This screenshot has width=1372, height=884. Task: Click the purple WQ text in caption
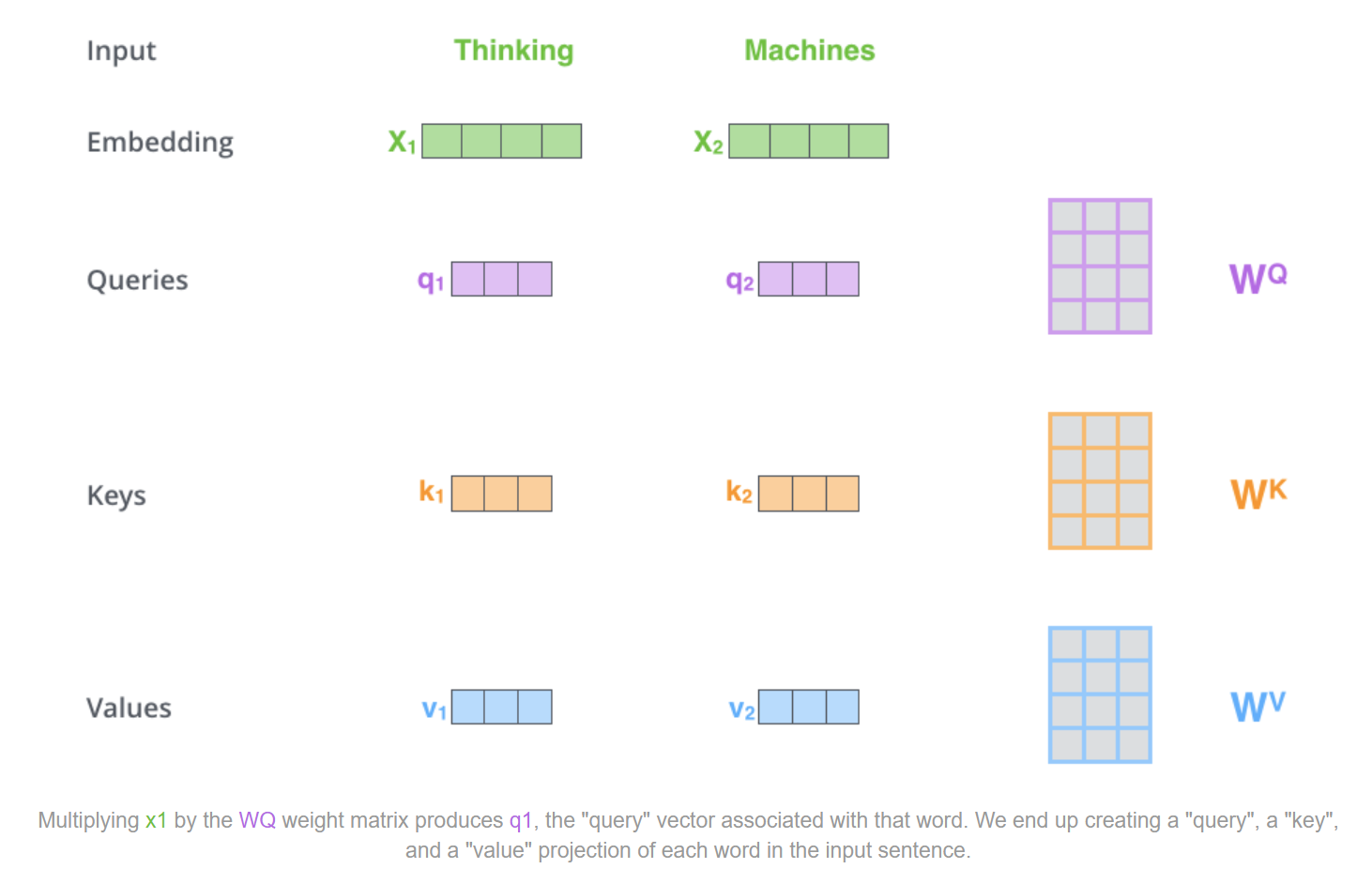[257, 820]
